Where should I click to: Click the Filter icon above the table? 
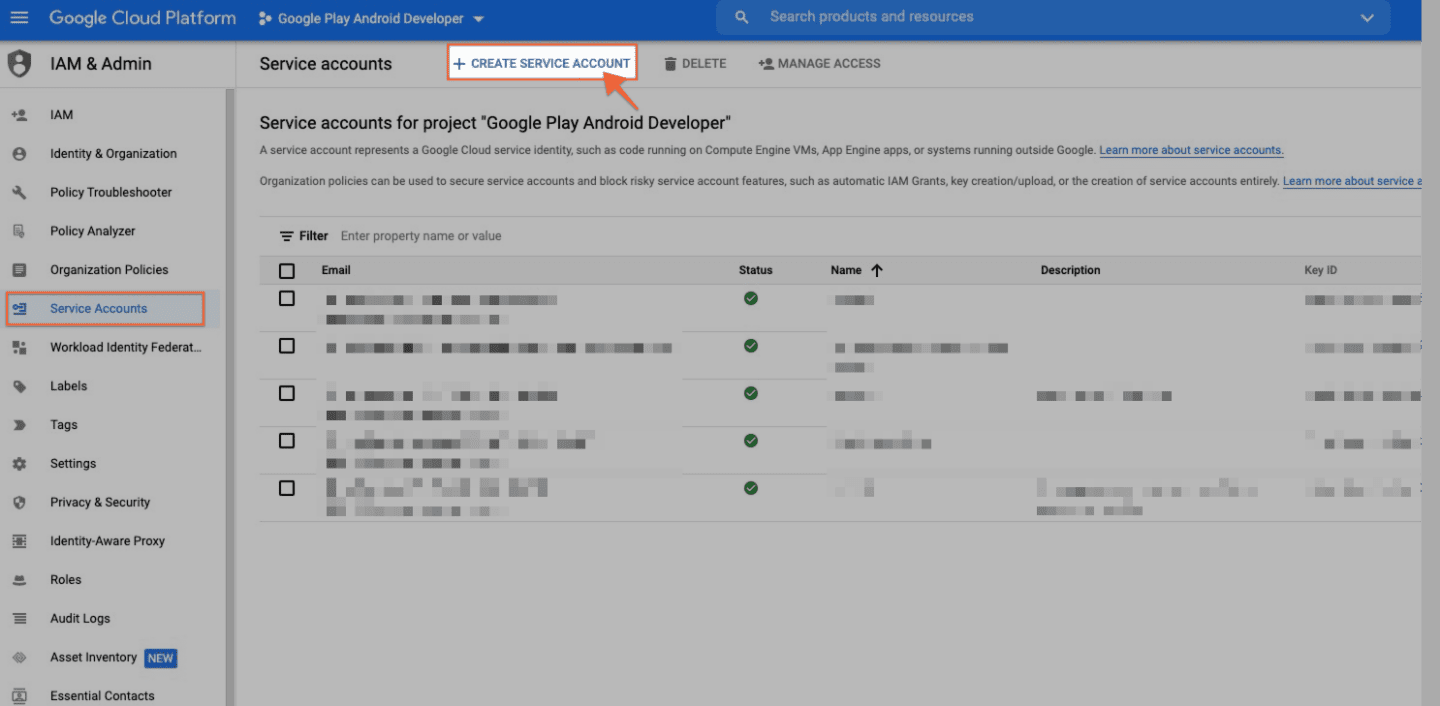[286, 236]
